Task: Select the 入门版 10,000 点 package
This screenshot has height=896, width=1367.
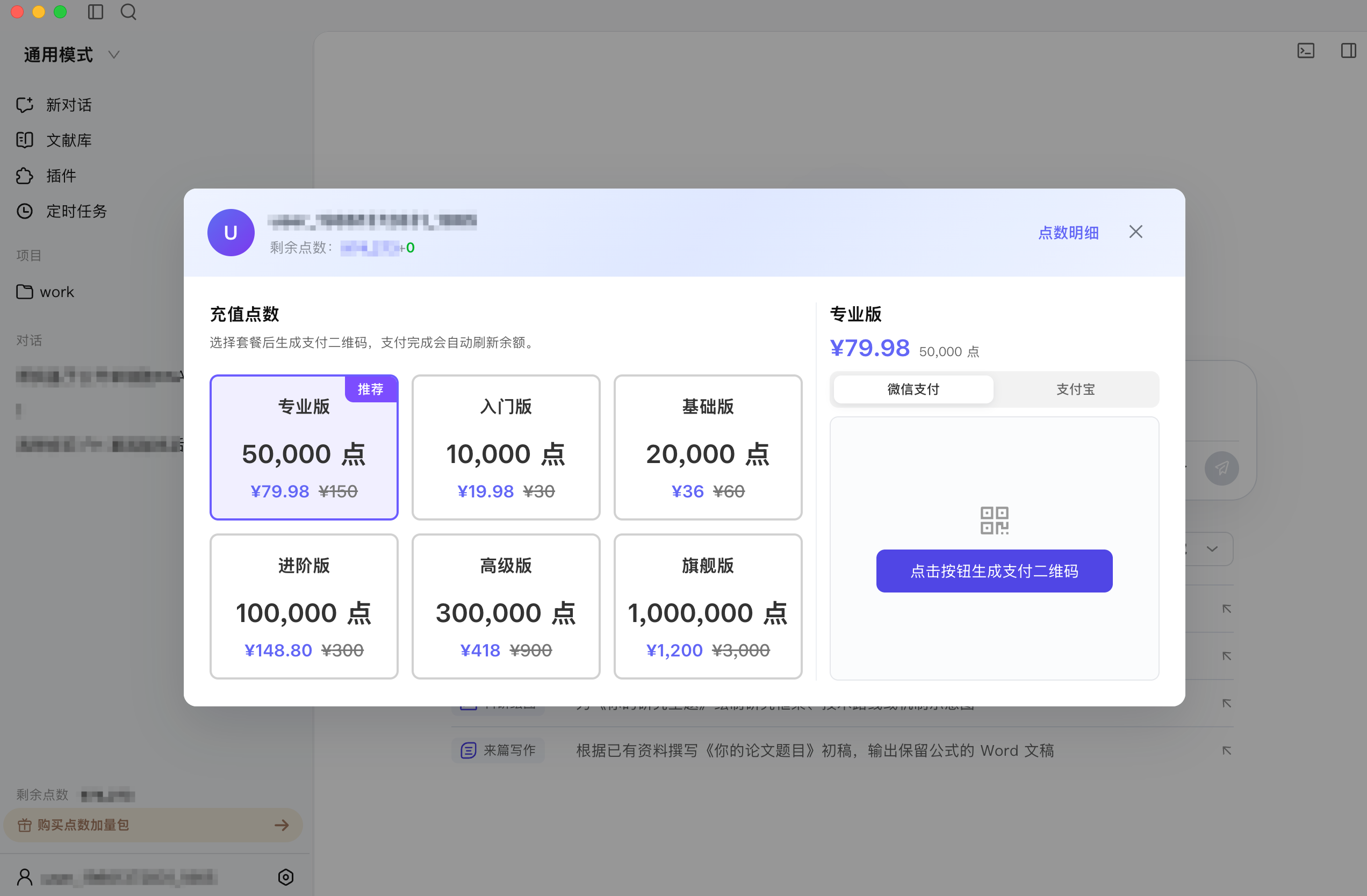Action: pos(506,447)
